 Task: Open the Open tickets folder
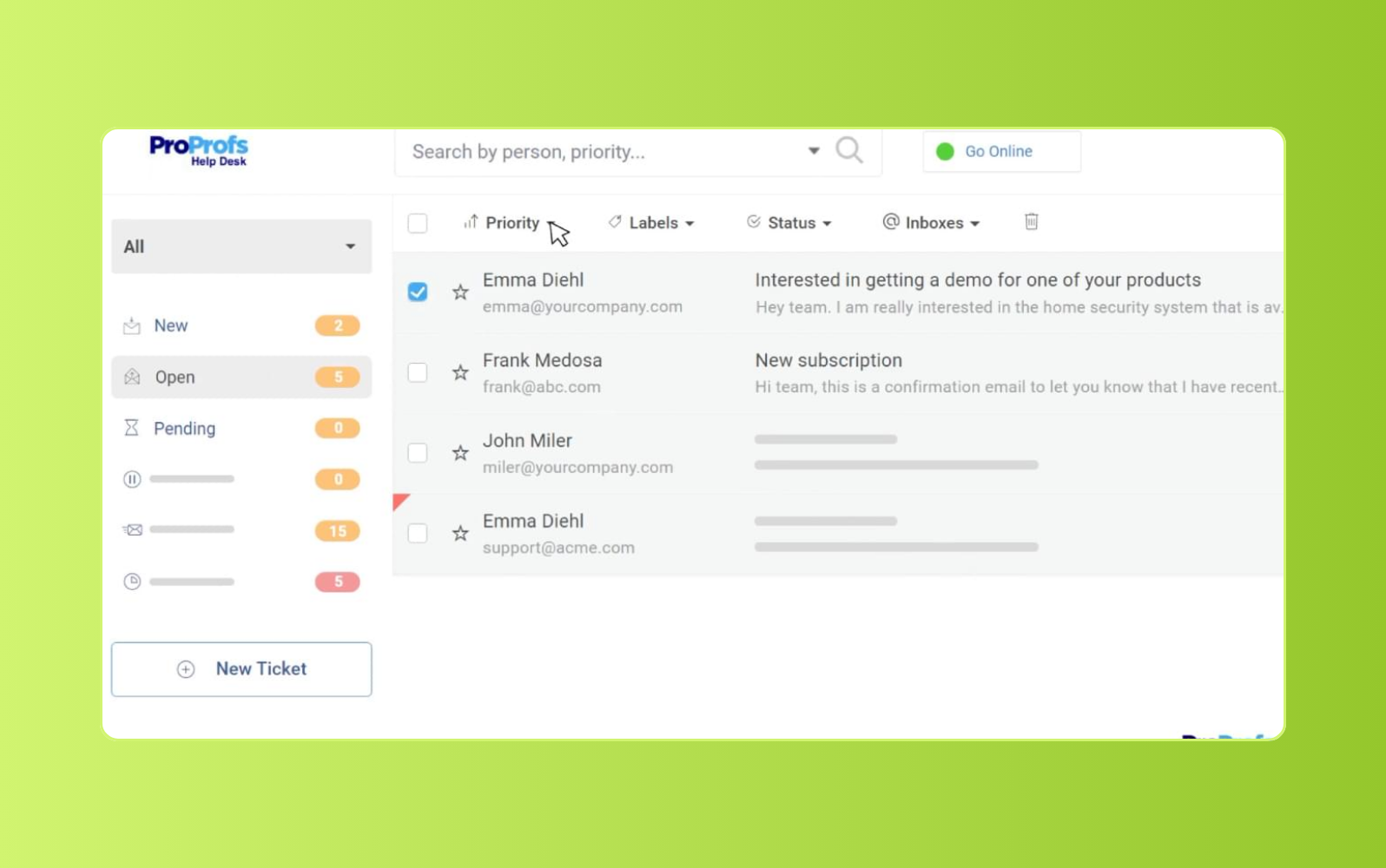[241, 377]
